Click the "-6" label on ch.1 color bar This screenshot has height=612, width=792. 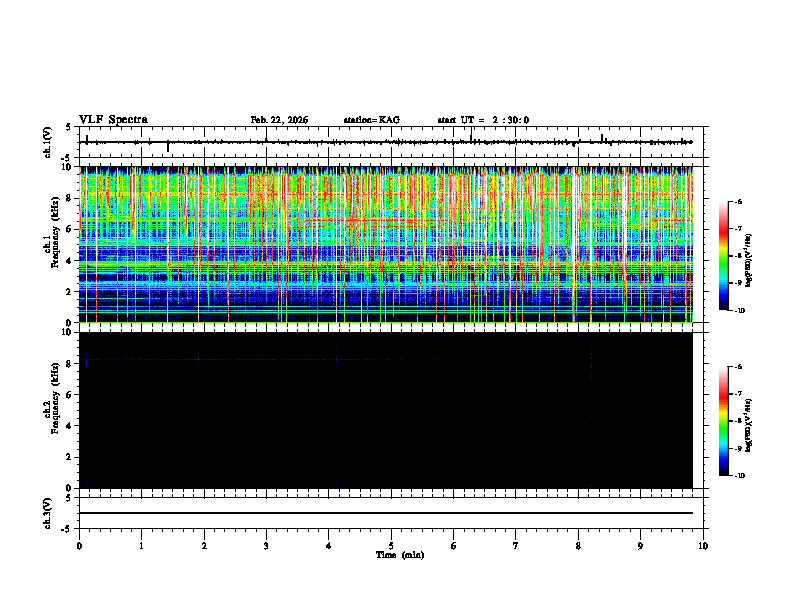[x=738, y=201]
